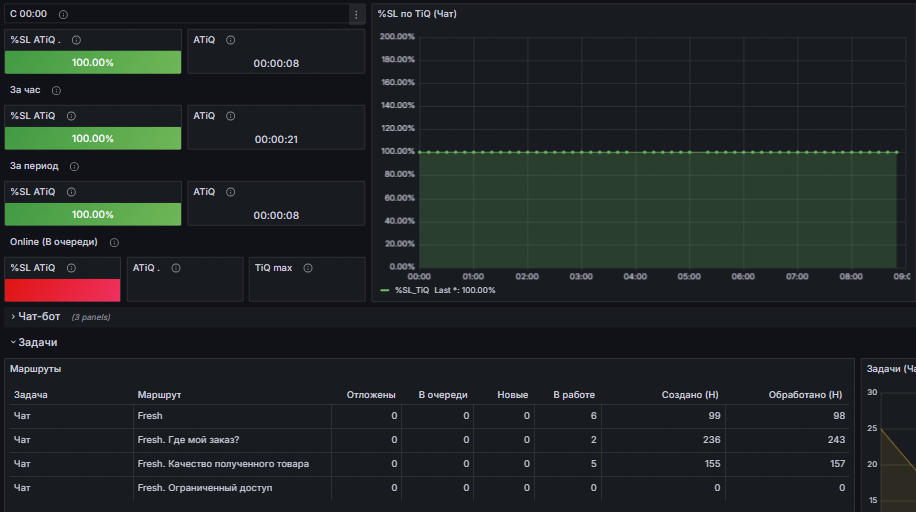
Task: Click the green 100.00% bar under За период
Action: (x=93, y=215)
